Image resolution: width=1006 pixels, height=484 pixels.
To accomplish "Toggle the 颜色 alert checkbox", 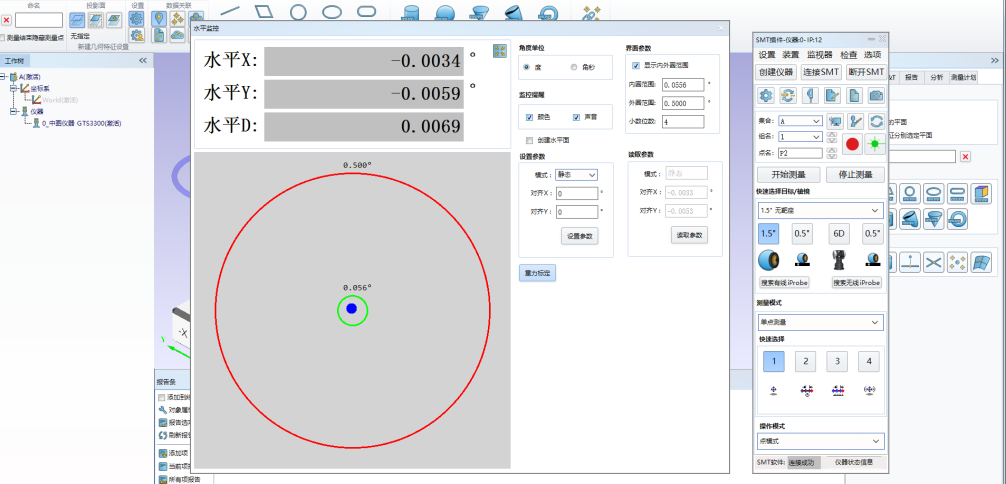I will click(x=530, y=117).
